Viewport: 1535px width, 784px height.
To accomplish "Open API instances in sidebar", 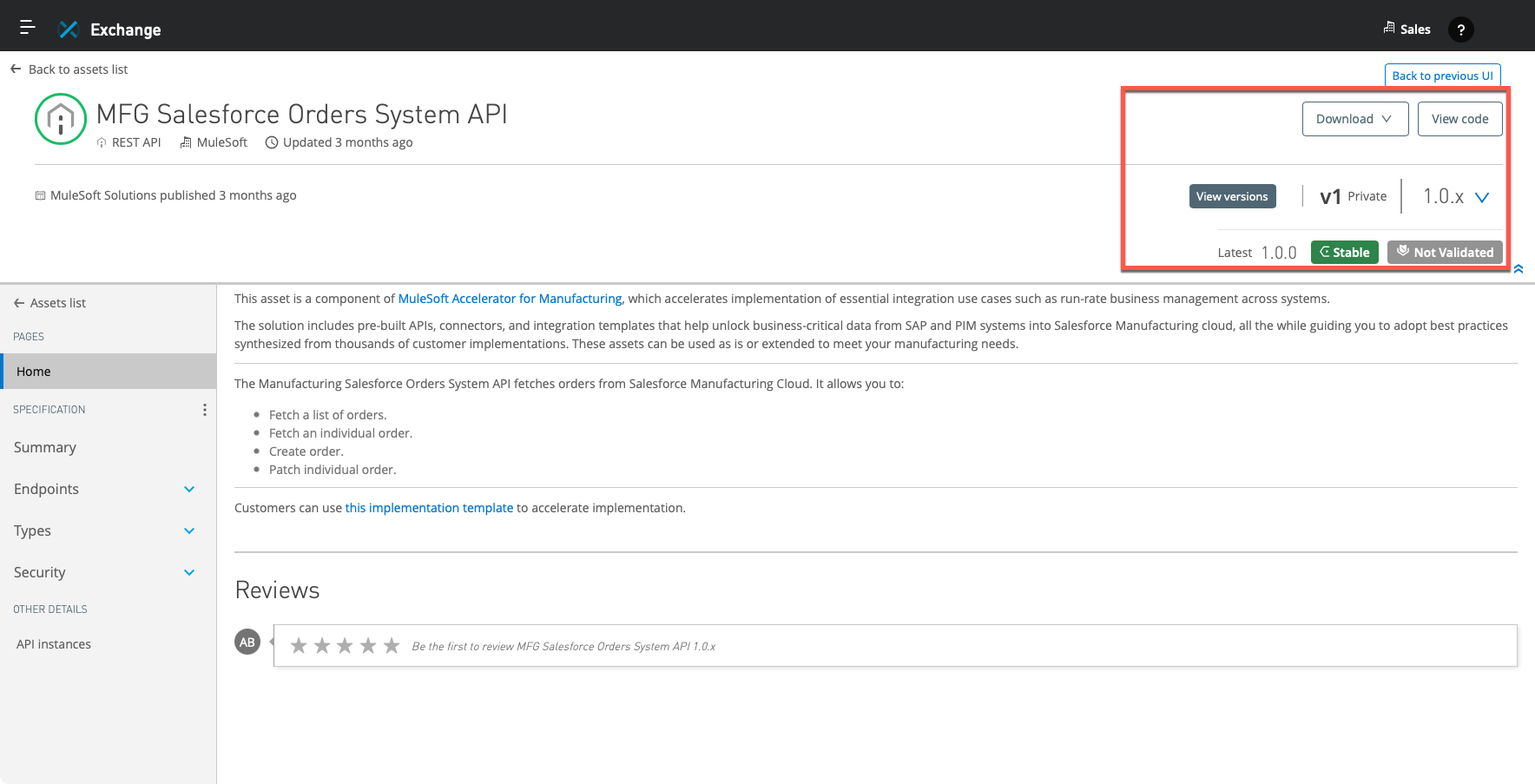I will point(54,644).
